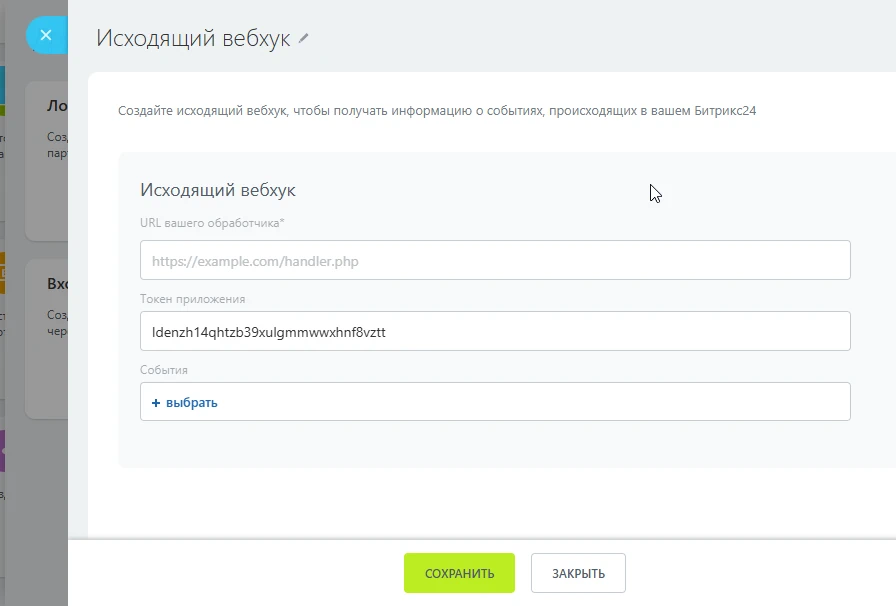Focus the "URL вашего обработчика" input field
The height and width of the screenshot is (606, 896).
pyautogui.click(x=495, y=261)
